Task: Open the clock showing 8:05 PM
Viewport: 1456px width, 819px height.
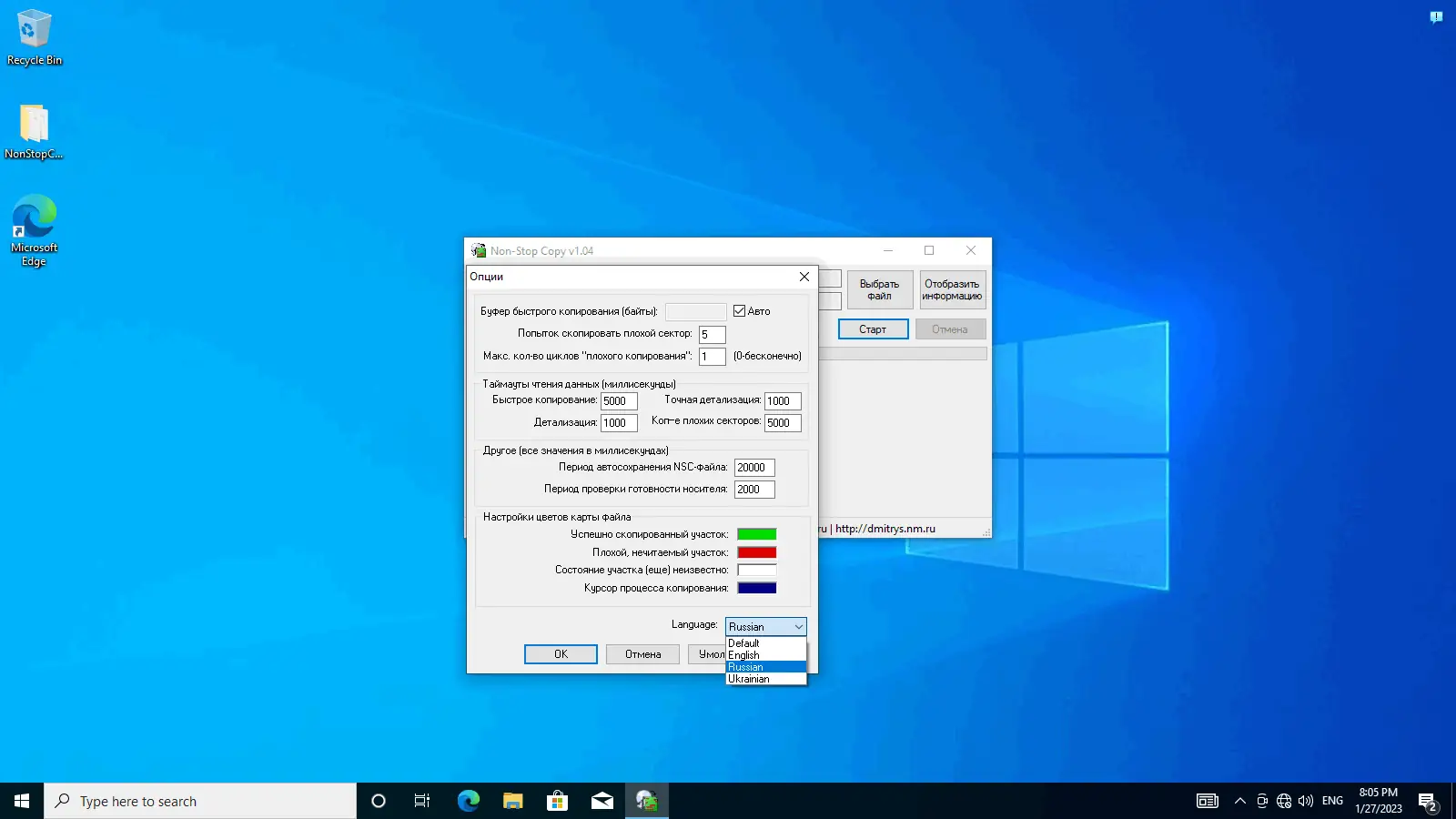Action: click(x=1378, y=801)
